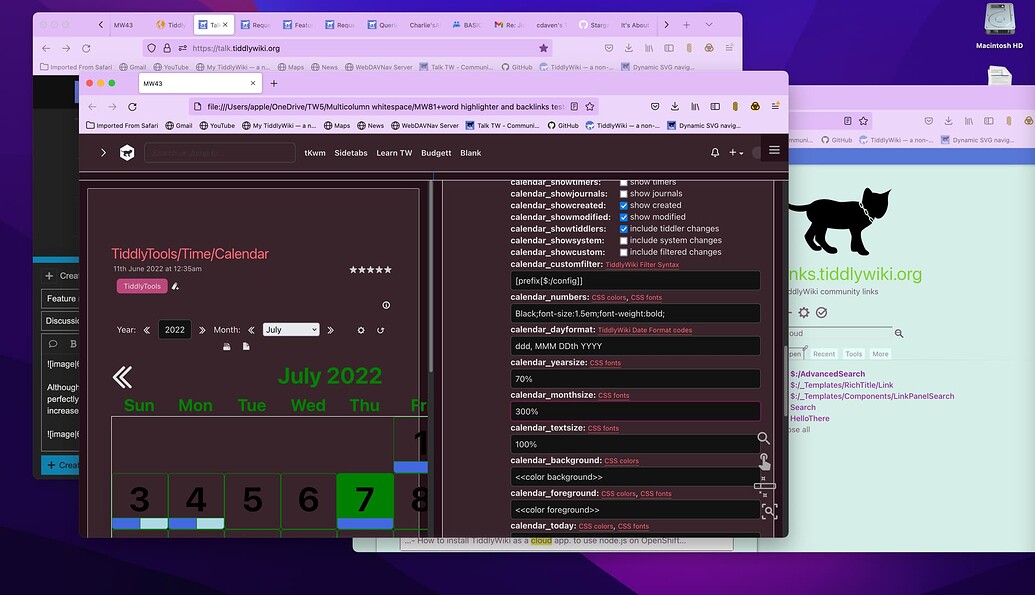Switch to the Tools tab in links window
This screenshot has width=1035, height=595.
(853, 354)
